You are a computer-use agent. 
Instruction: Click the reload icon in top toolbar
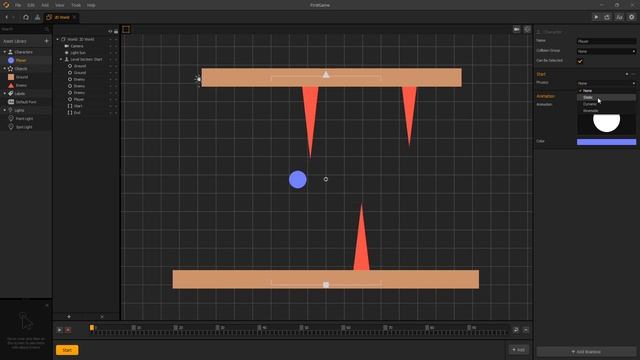[607, 17]
